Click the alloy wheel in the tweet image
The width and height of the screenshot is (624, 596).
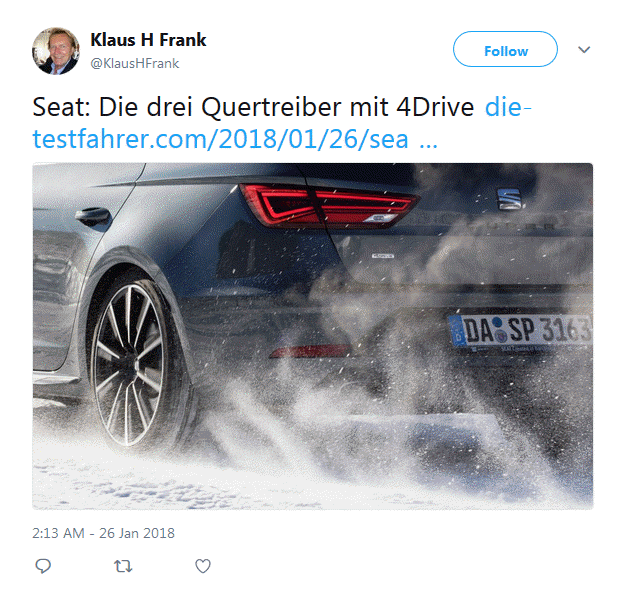[x=129, y=364]
